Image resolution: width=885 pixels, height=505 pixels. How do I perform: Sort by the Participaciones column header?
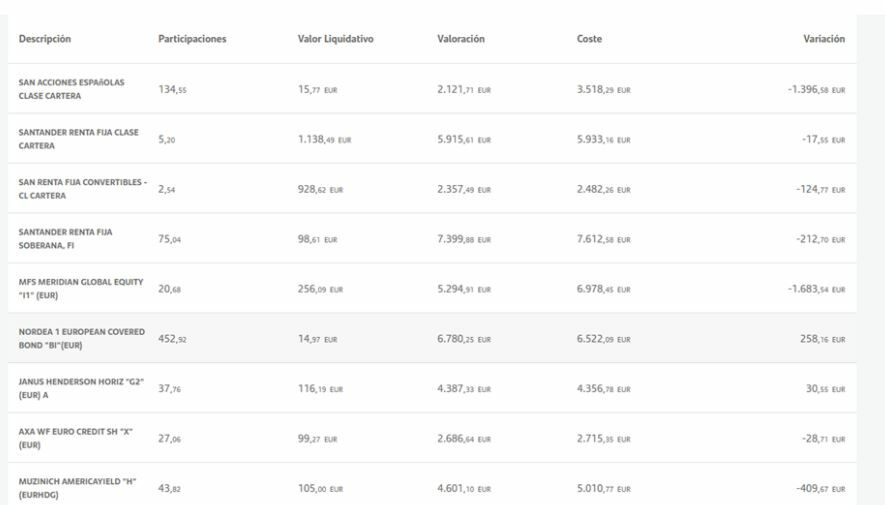pos(193,39)
